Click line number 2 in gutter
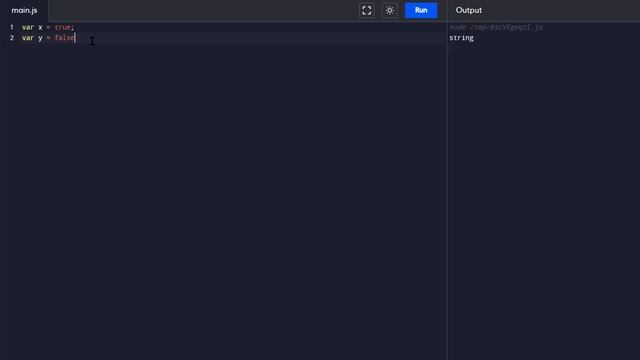Screen dimensions: 640x360 pyautogui.click(x=11, y=38)
